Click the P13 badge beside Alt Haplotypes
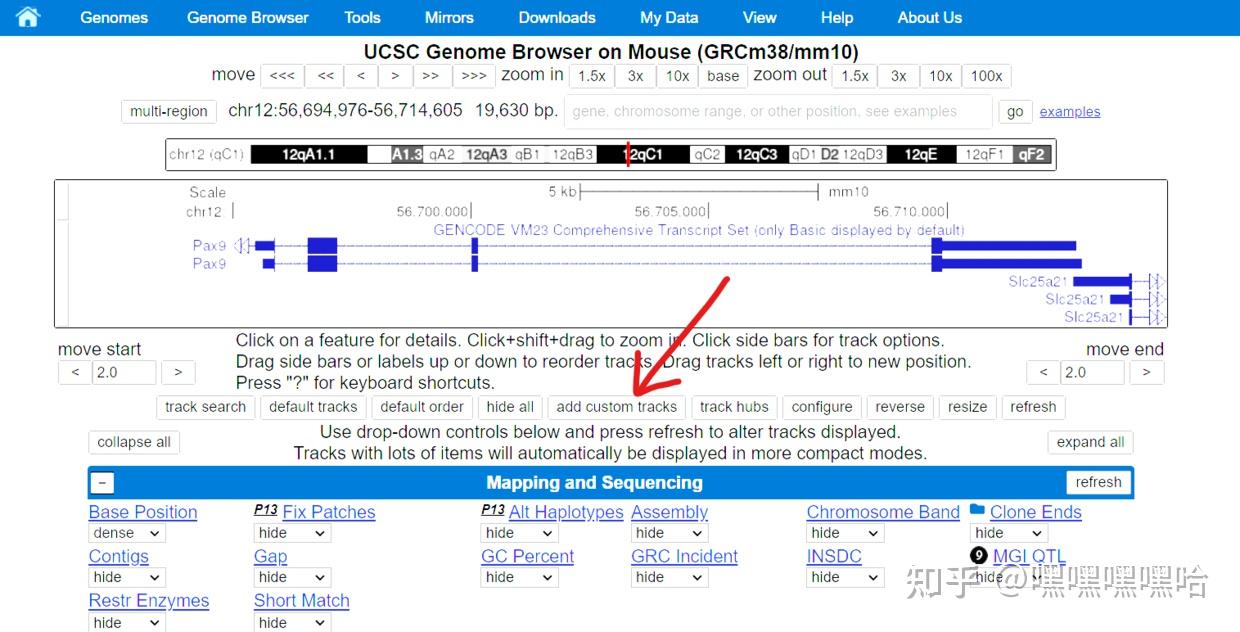 point(493,511)
